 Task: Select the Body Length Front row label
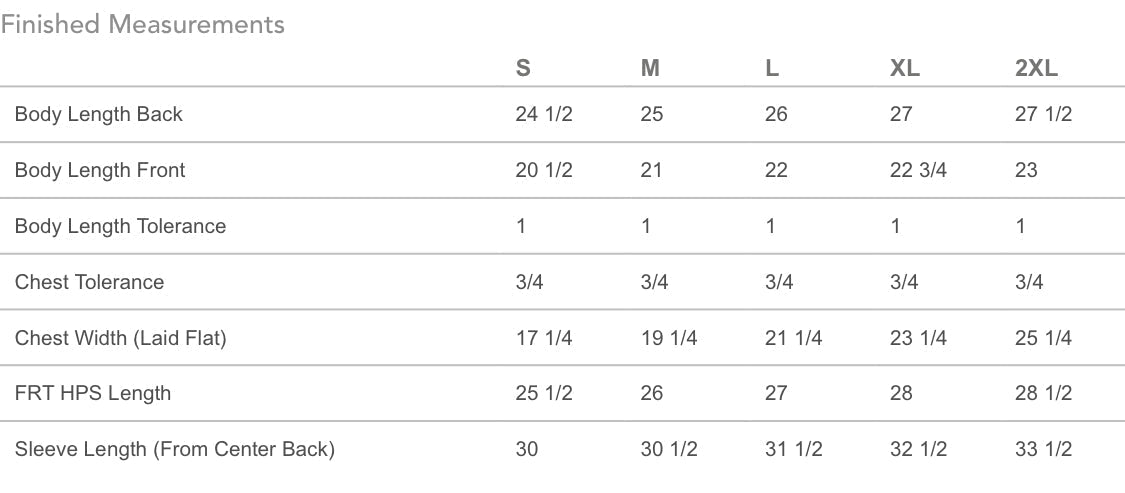pos(100,170)
